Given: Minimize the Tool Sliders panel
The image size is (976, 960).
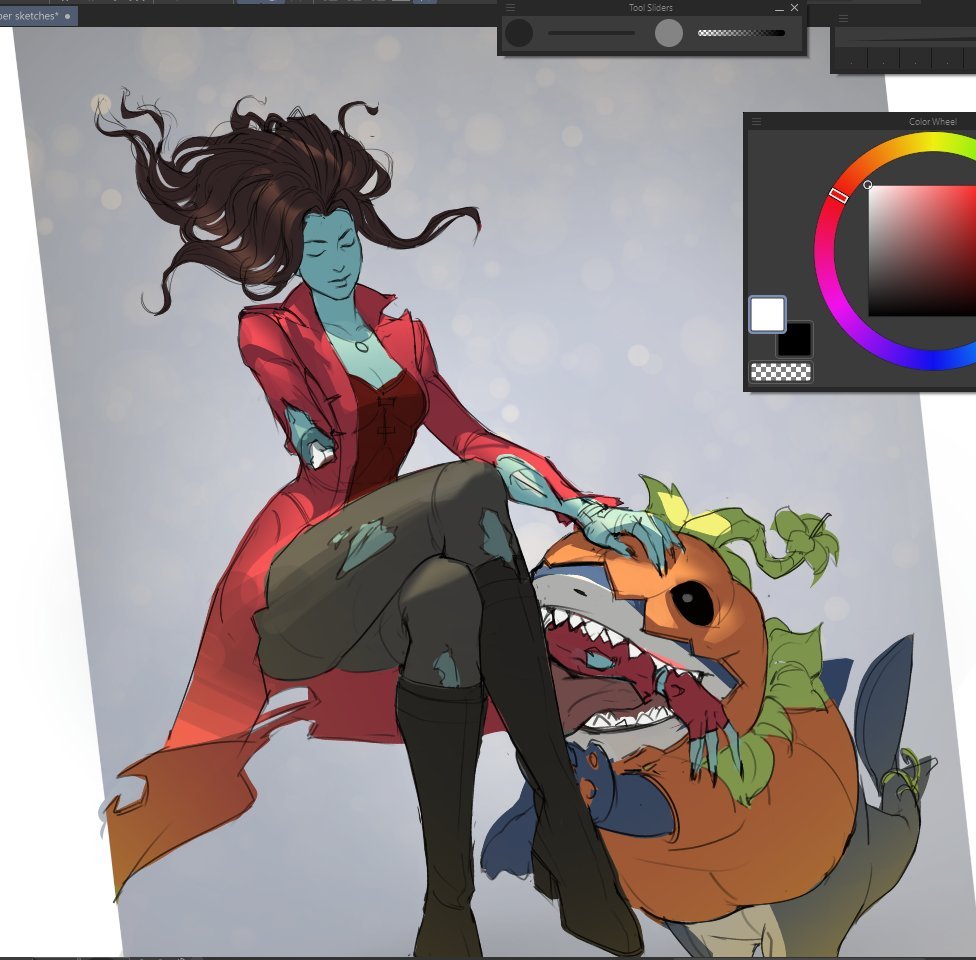Looking at the screenshot, I should point(779,8).
